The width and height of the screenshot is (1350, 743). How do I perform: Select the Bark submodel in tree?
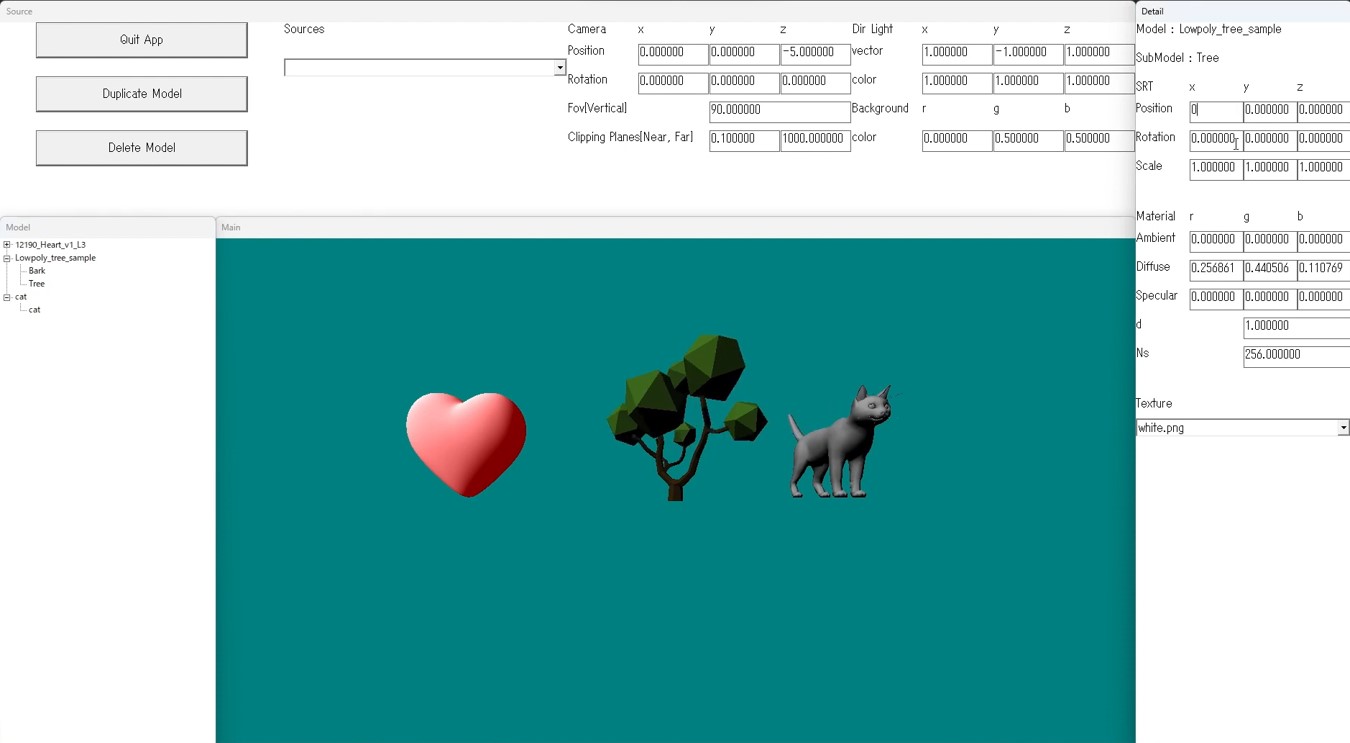[x=37, y=271]
